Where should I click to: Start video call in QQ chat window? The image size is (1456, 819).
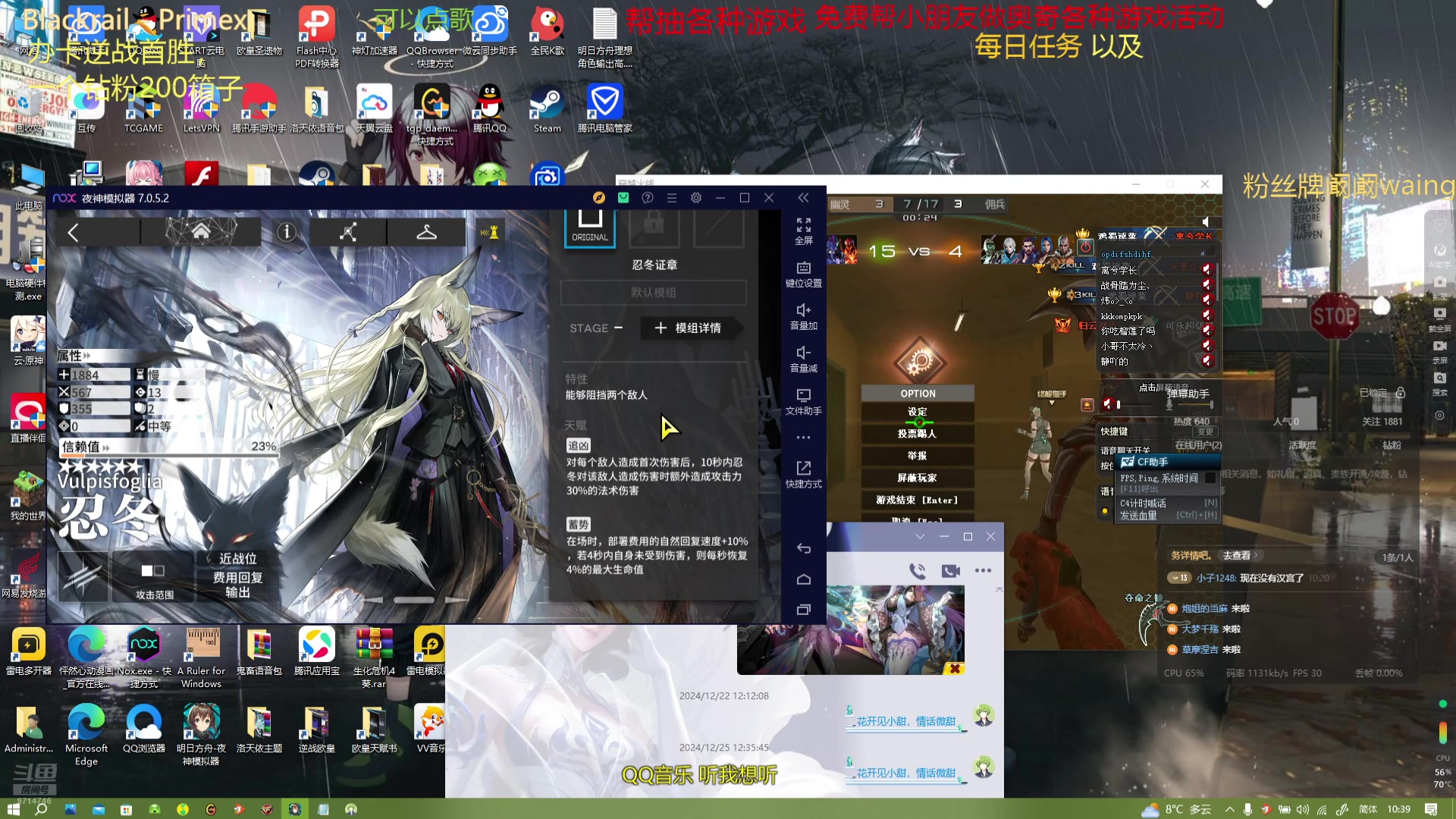click(x=951, y=570)
